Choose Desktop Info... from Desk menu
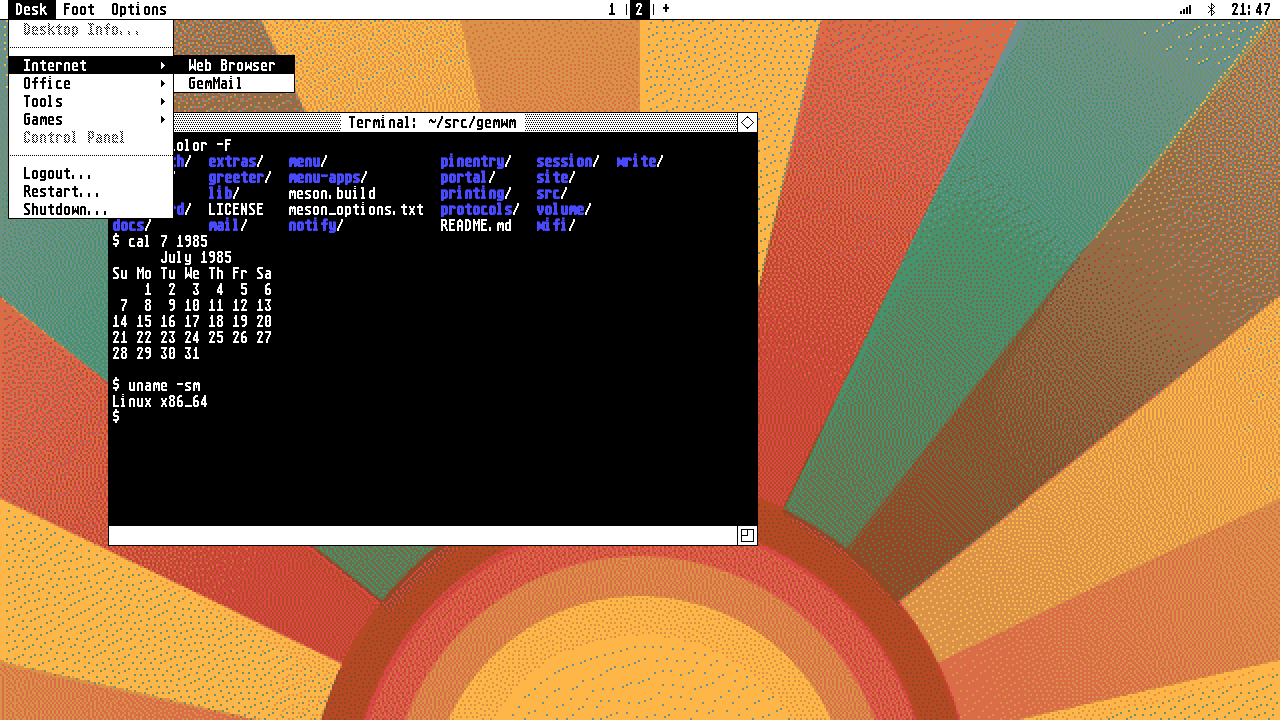This screenshot has height=720, width=1280. click(91, 30)
